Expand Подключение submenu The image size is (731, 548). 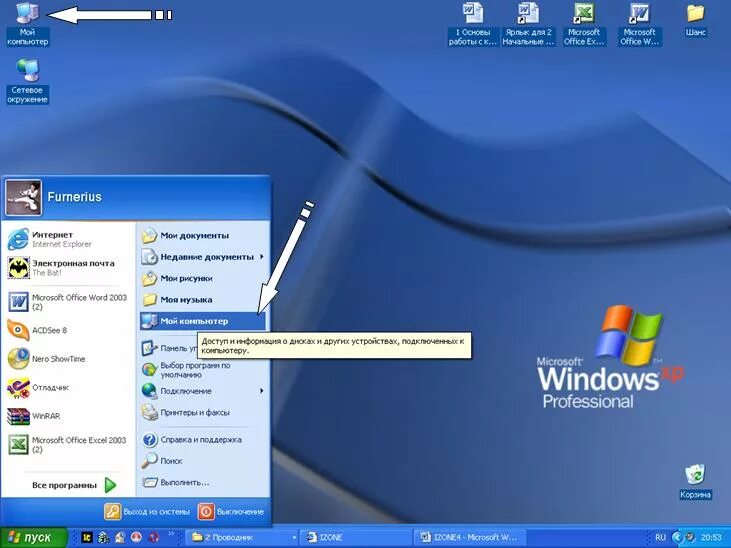coord(203,391)
